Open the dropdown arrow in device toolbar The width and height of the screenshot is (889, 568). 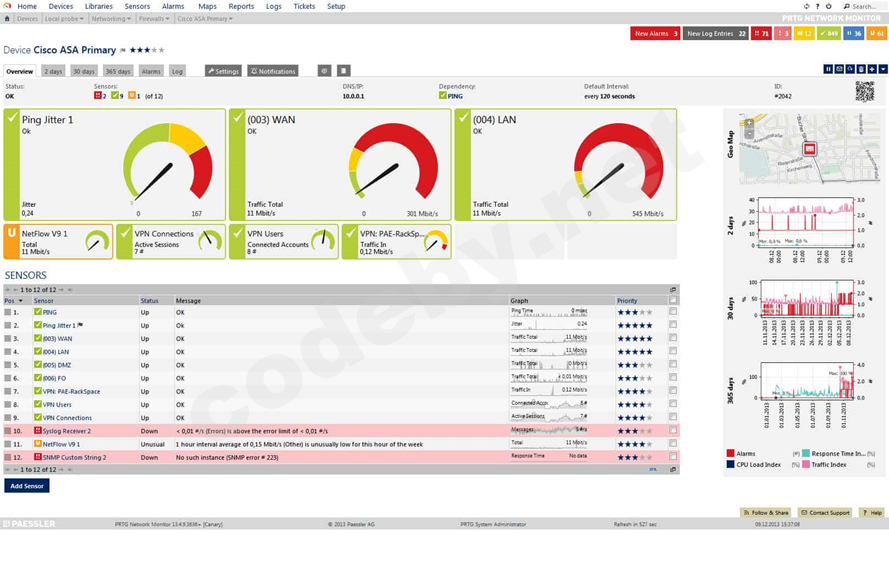coord(883,69)
